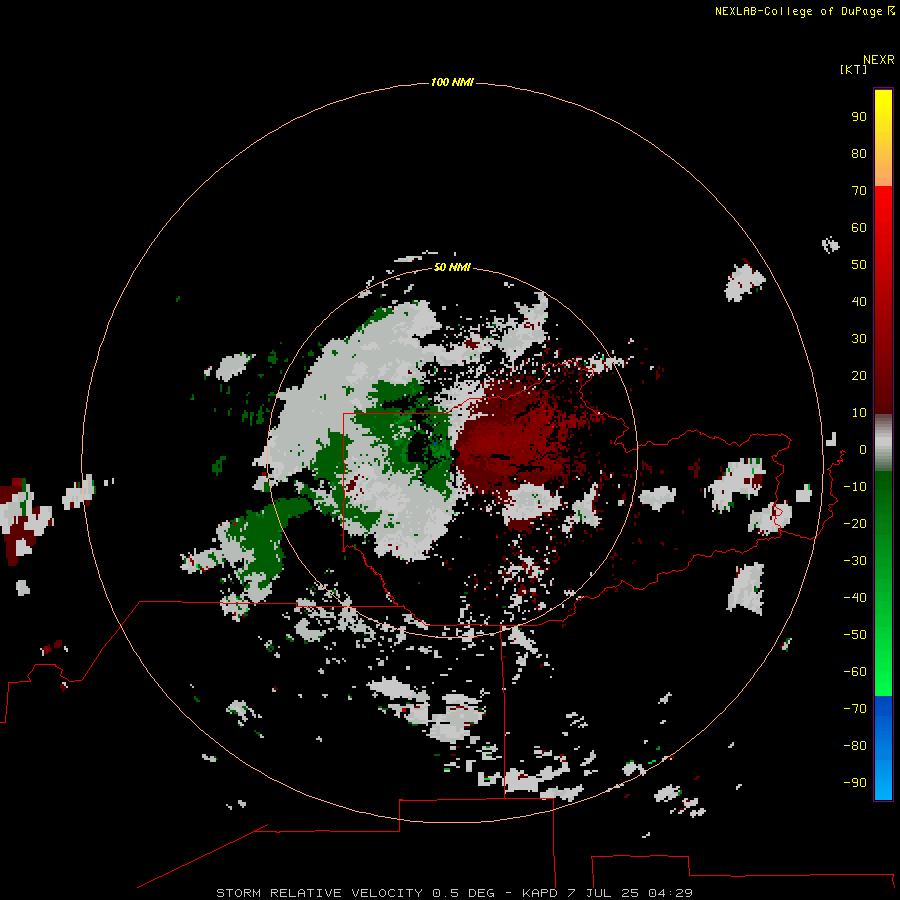
Task: Click the 30 value on the velocity scale
Action: tap(859, 339)
